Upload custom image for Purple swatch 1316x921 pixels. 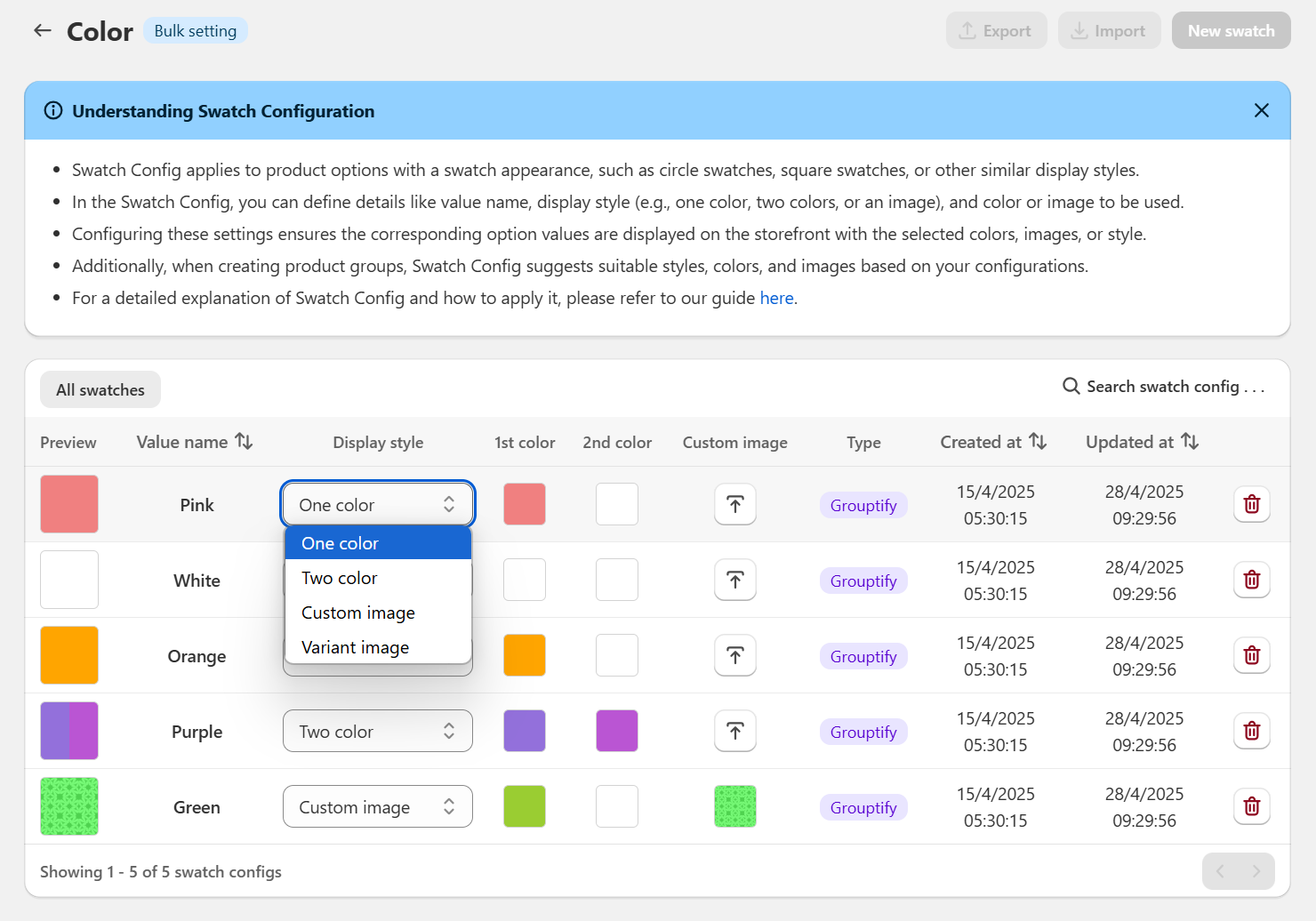(x=735, y=732)
